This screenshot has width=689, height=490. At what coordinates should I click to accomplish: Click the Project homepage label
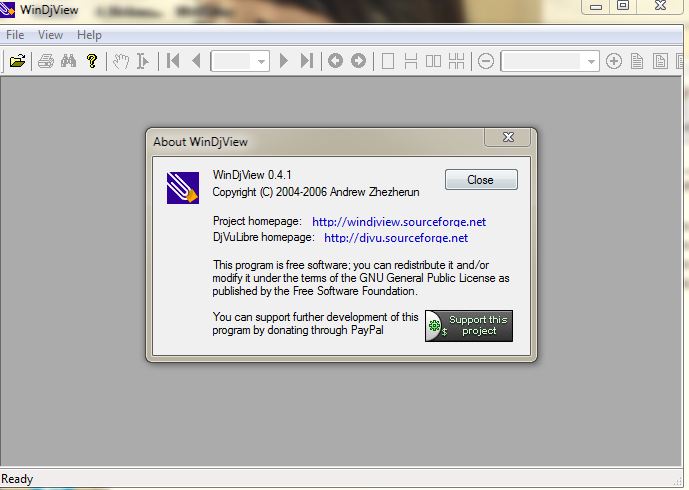tap(257, 221)
